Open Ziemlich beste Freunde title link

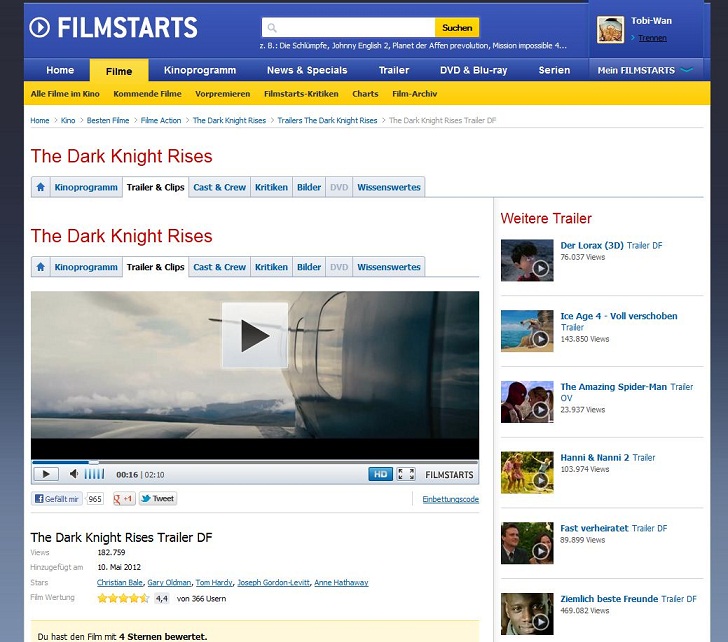tap(609, 599)
